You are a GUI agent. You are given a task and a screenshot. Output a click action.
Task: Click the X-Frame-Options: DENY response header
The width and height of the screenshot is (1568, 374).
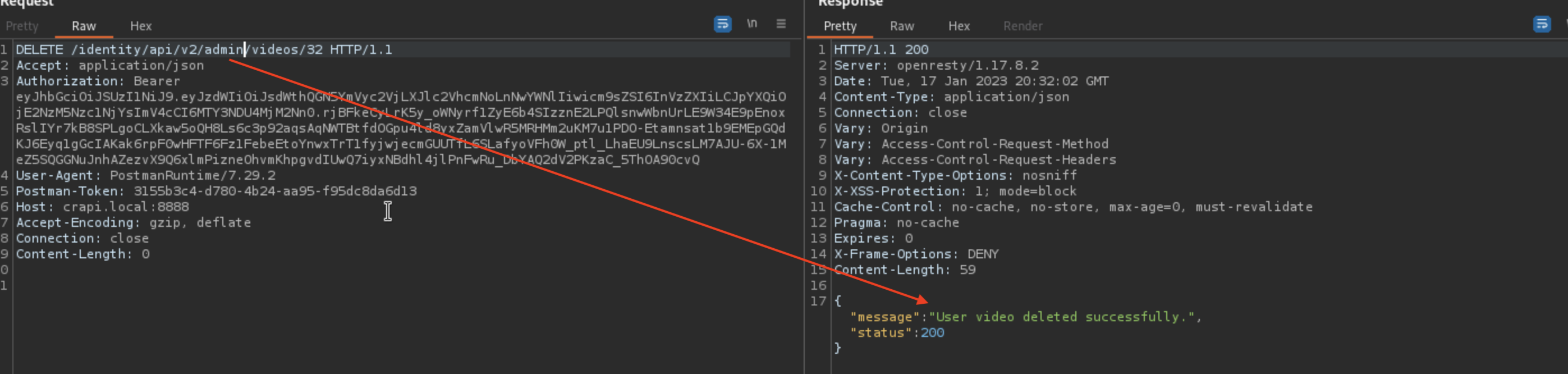click(x=915, y=254)
